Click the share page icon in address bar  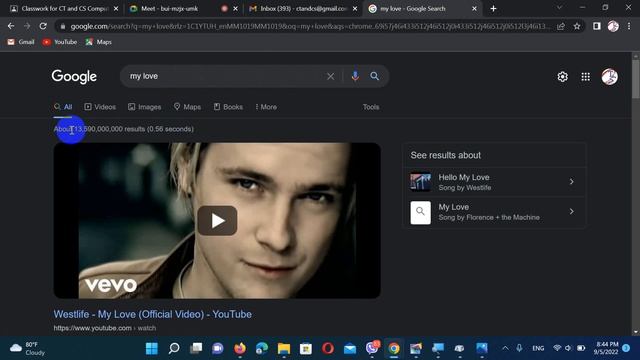tap(561, 26)
